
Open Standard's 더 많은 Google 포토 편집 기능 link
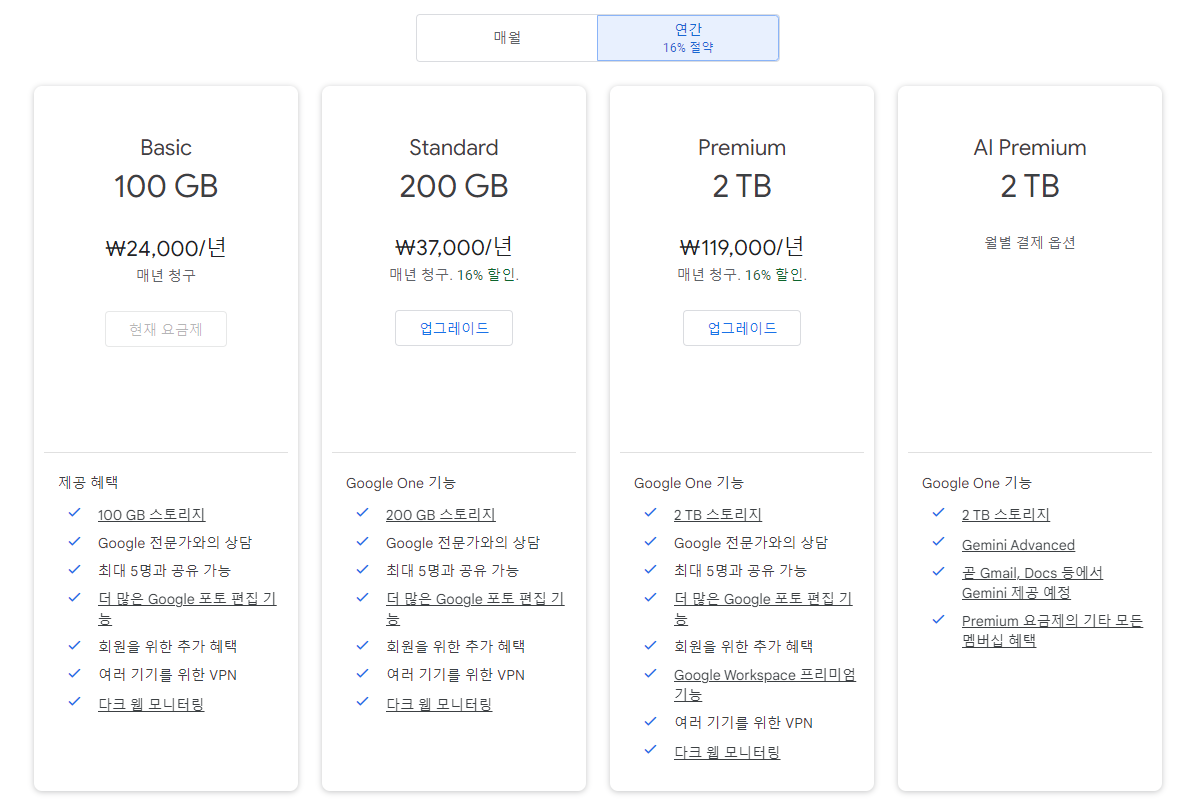click(475, 608)
